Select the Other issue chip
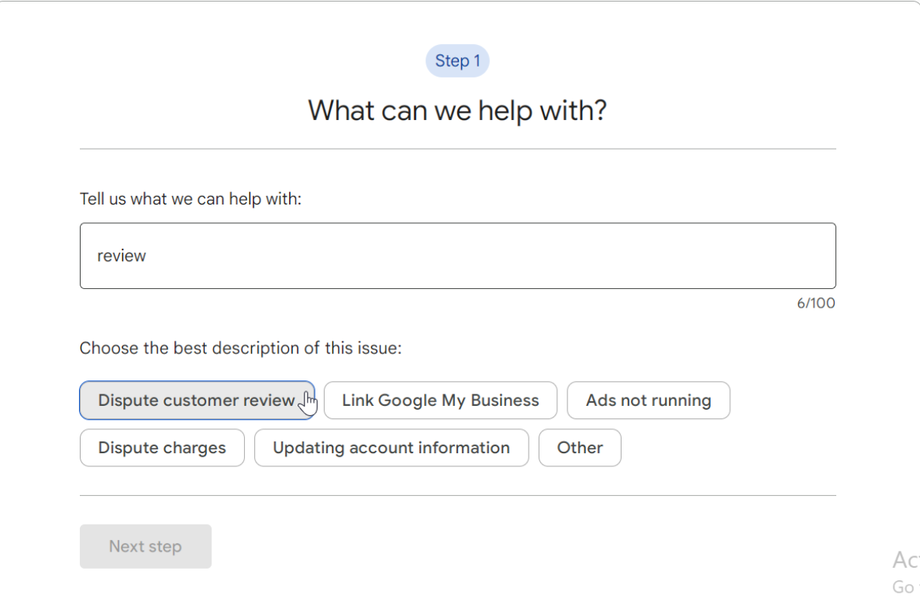Image resolution: width=920 pixels, height=612 pixels. [x=580, y=448]
